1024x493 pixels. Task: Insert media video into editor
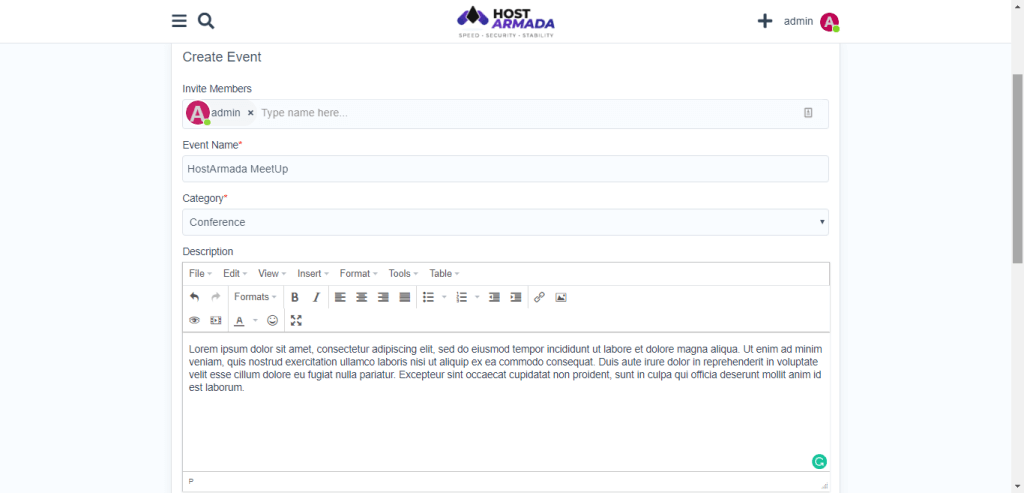[216, 321]
